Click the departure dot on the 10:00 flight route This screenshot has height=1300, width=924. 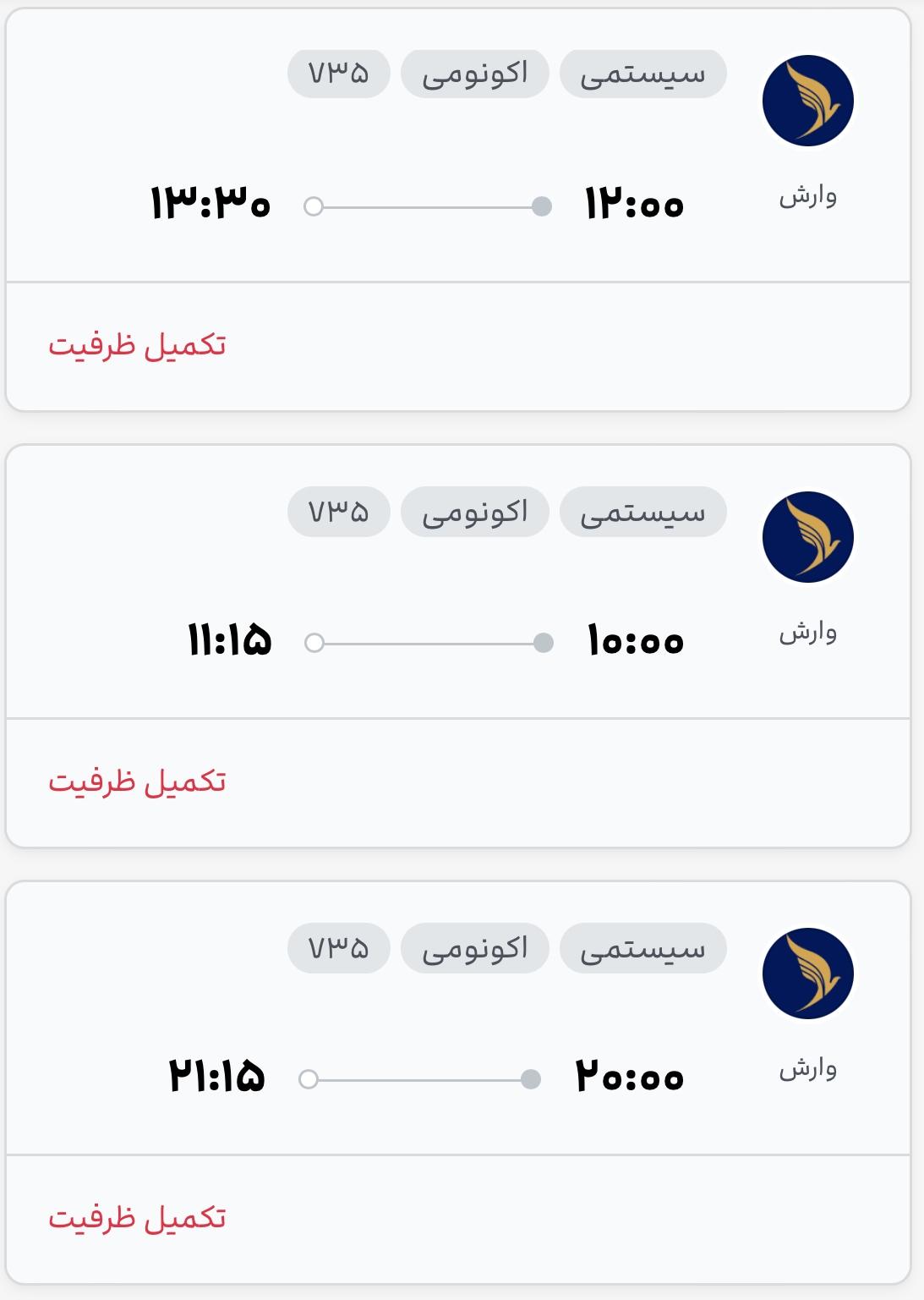point(544,643)
